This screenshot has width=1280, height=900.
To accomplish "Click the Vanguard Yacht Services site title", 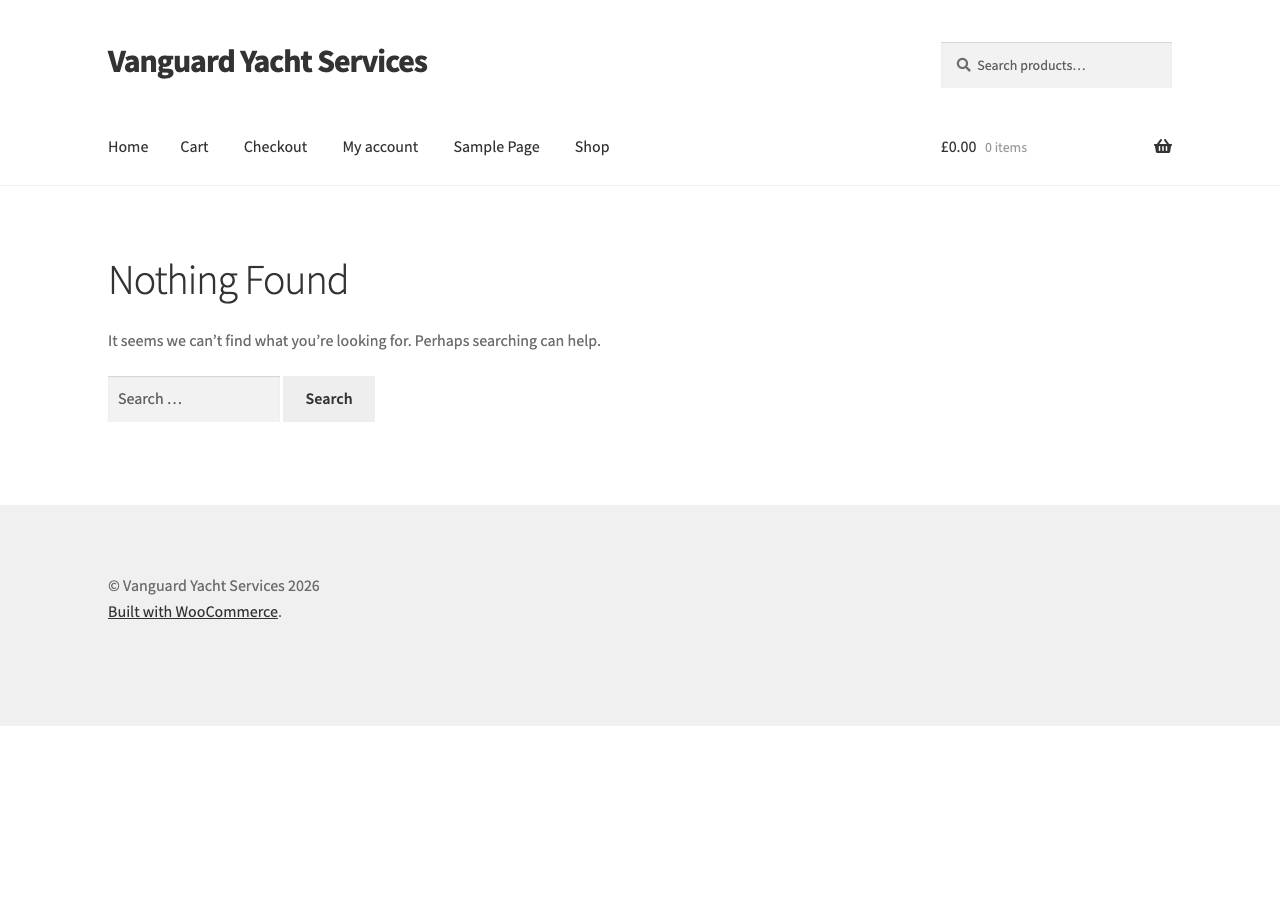I will point(267,61).
